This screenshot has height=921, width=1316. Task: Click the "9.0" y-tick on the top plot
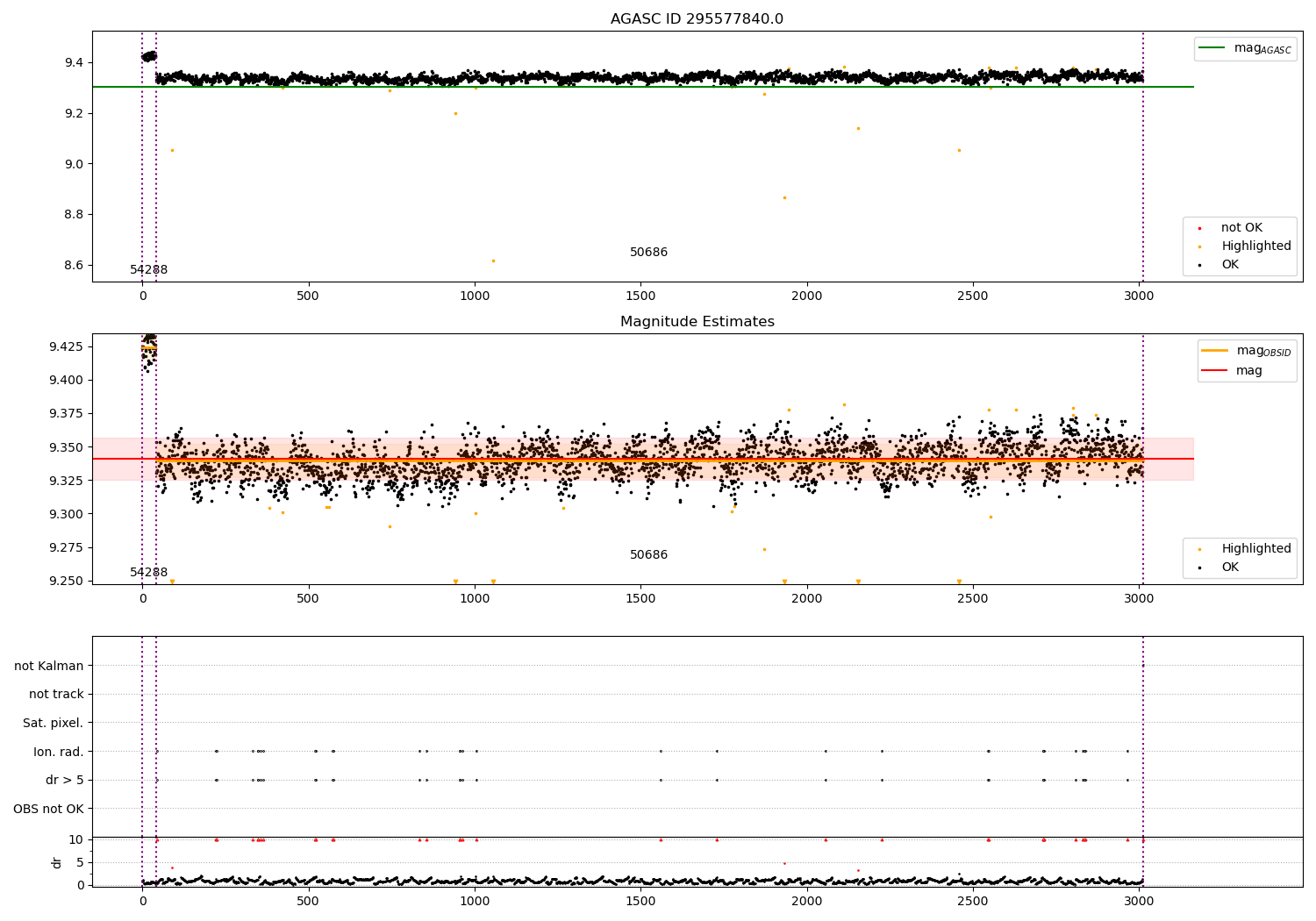[73, 165]
